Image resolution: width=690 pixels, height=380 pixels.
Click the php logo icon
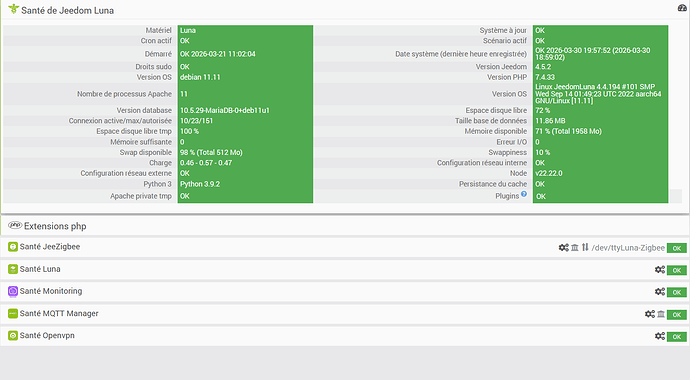(x=15, y=225)
